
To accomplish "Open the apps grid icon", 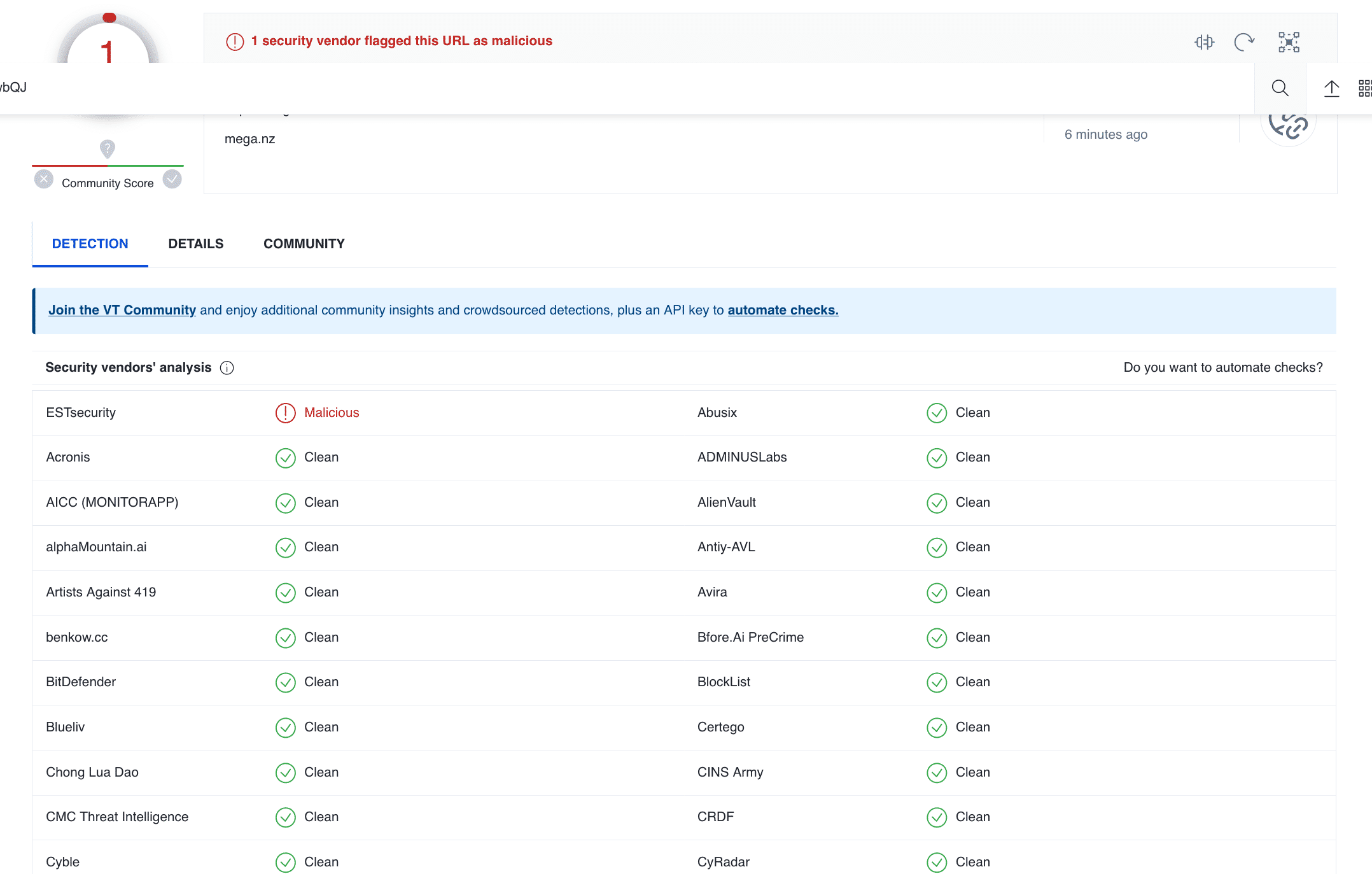I will coord(1365,88).
